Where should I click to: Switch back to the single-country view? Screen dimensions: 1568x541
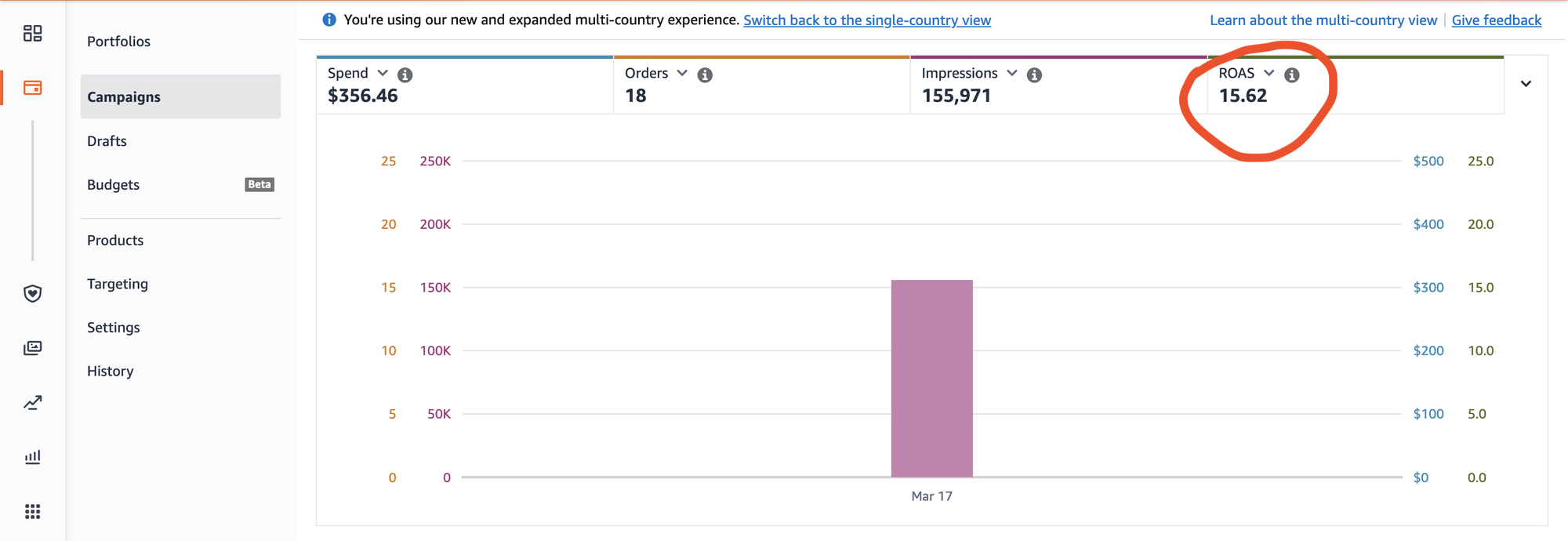(x=867, y=20)
